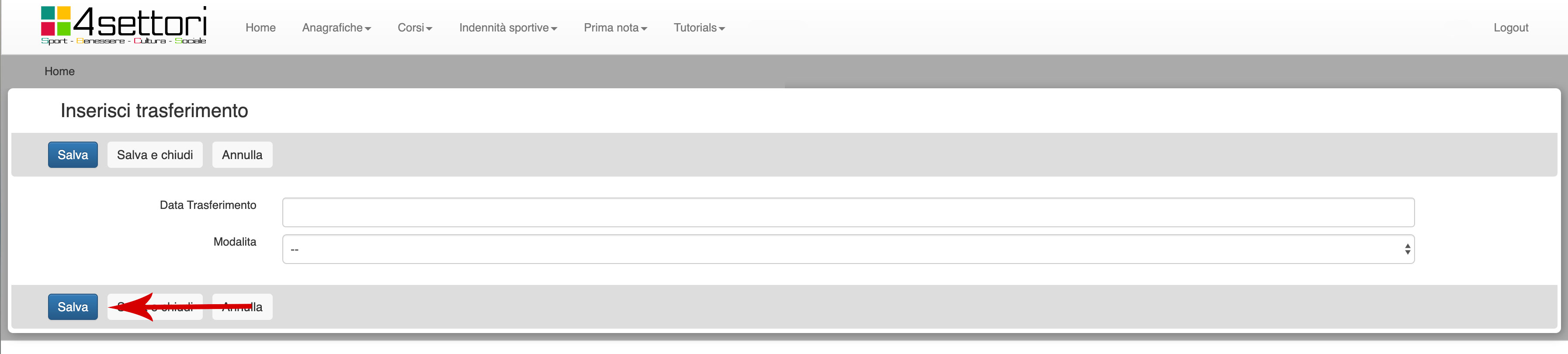Click the Logout link

pyautogui.click(x=1510, y=28)
